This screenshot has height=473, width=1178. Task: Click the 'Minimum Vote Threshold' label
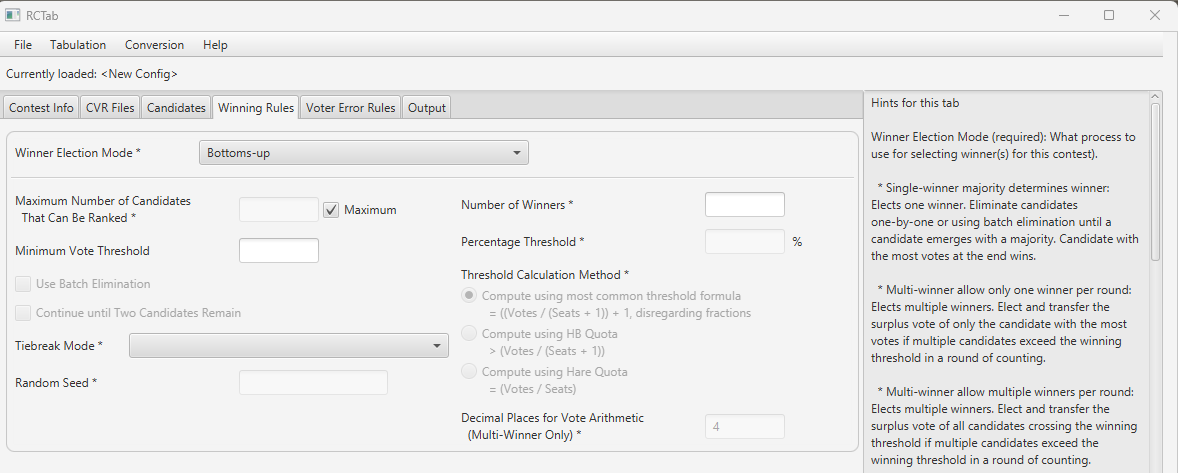[x=83, y=251]
